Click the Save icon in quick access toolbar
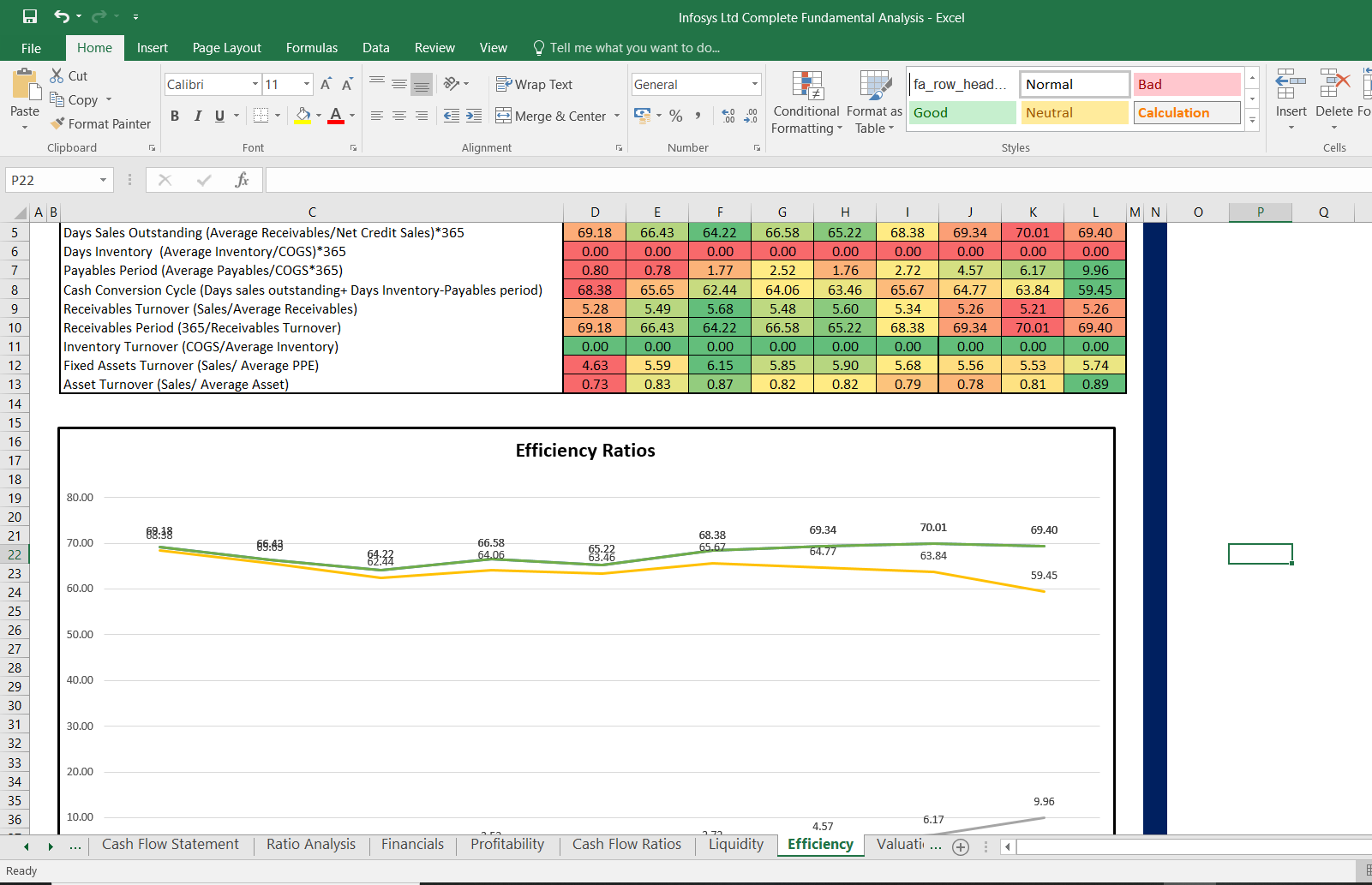 (30, 16)
